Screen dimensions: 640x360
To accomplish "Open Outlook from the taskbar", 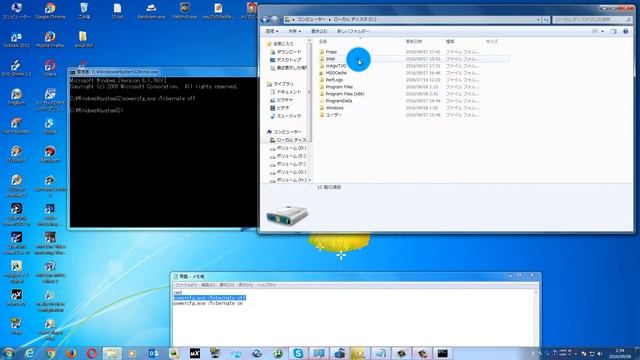I will point(153,353).
